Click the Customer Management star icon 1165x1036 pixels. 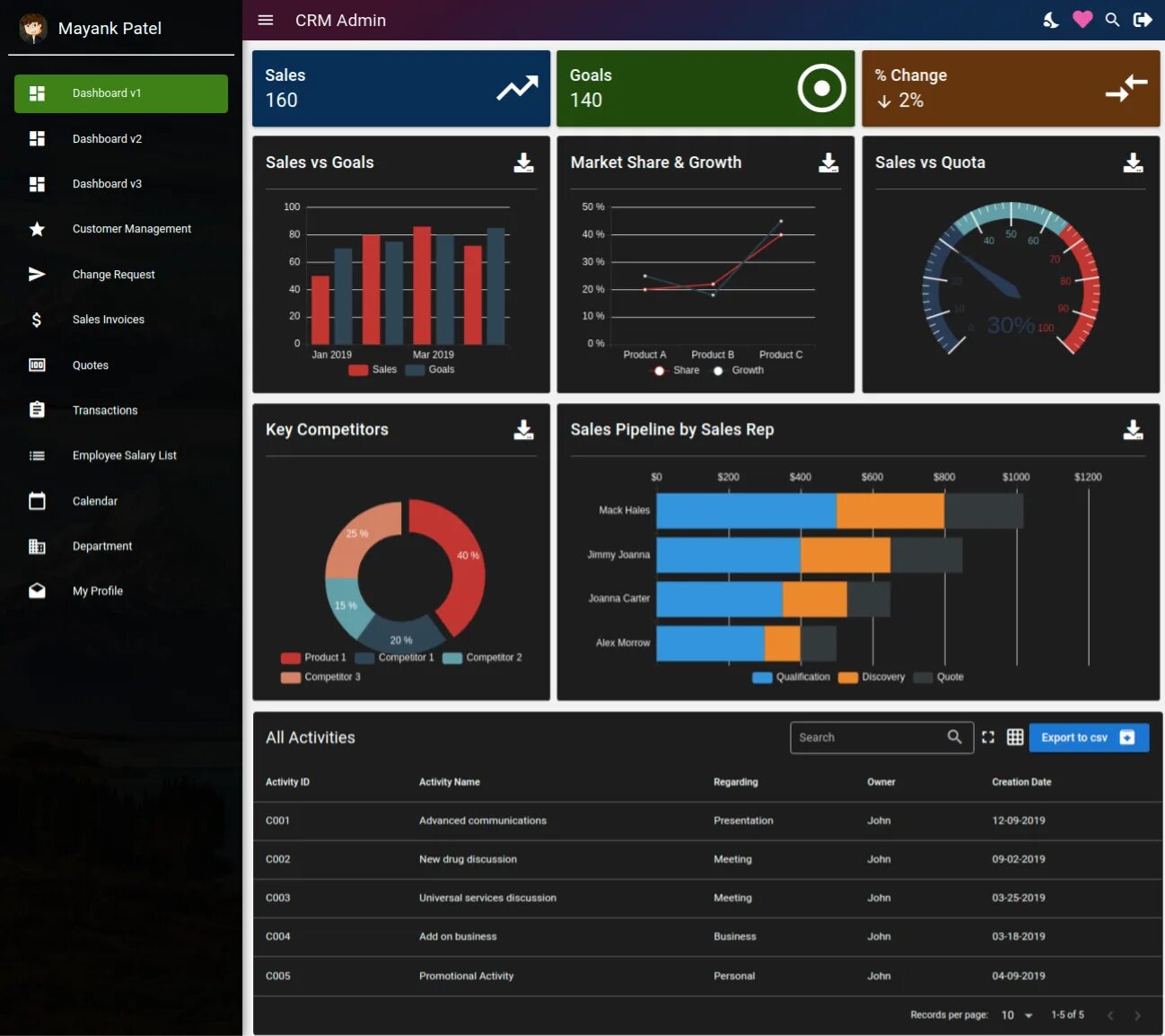[x=37, y=229]
